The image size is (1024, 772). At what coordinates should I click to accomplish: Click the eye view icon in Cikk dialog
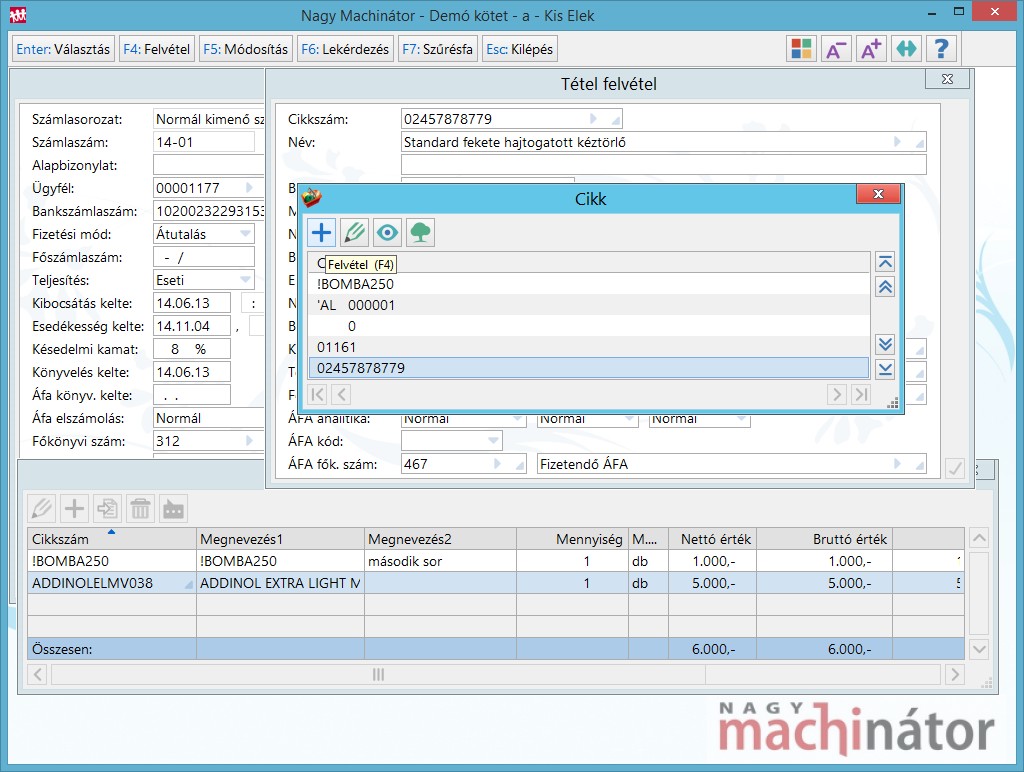coord(387,233)
